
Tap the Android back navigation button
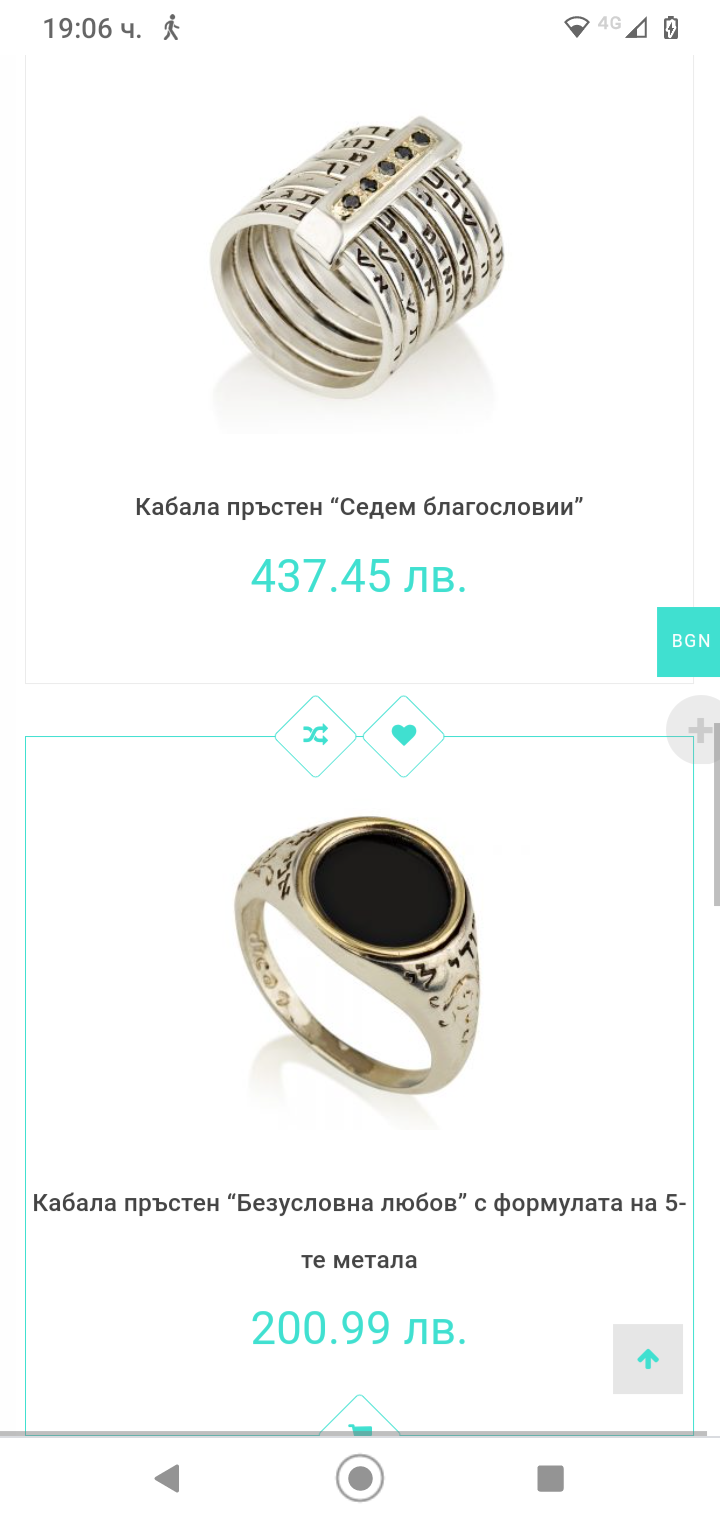tap(167, 1478)
